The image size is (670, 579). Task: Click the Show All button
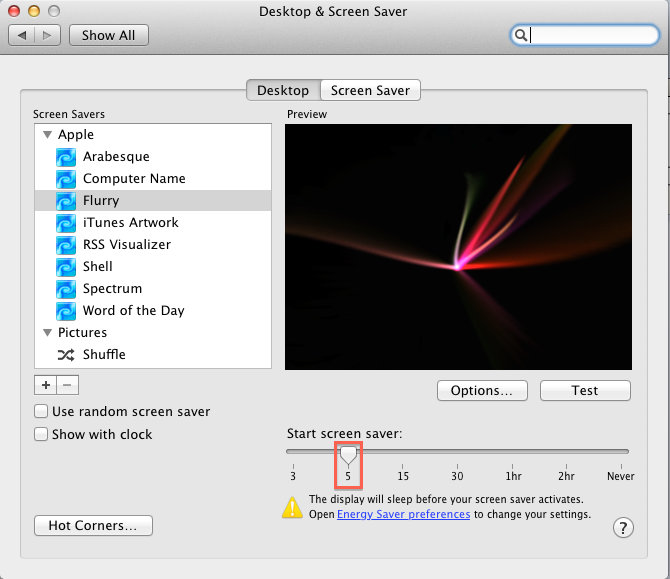(x=109, y=35)
